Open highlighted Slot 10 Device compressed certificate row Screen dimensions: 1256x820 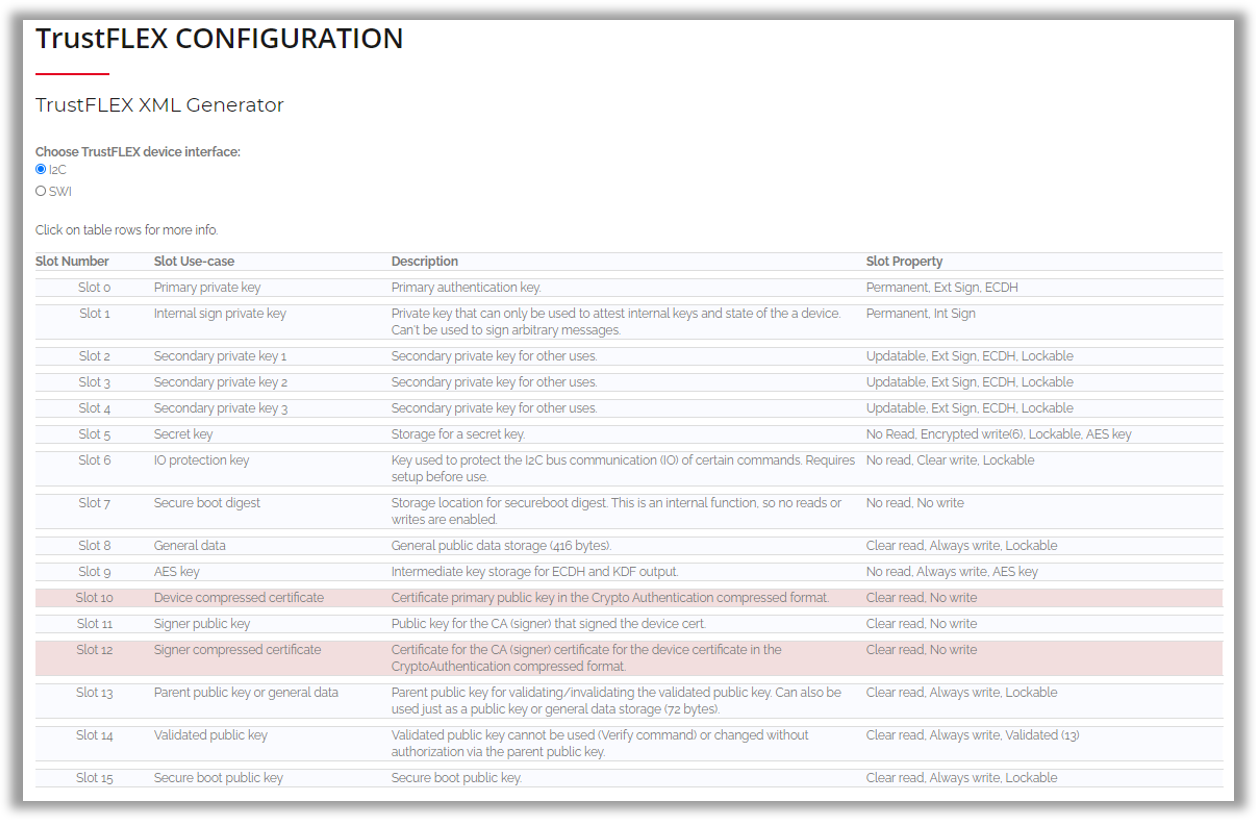point(238,598)
